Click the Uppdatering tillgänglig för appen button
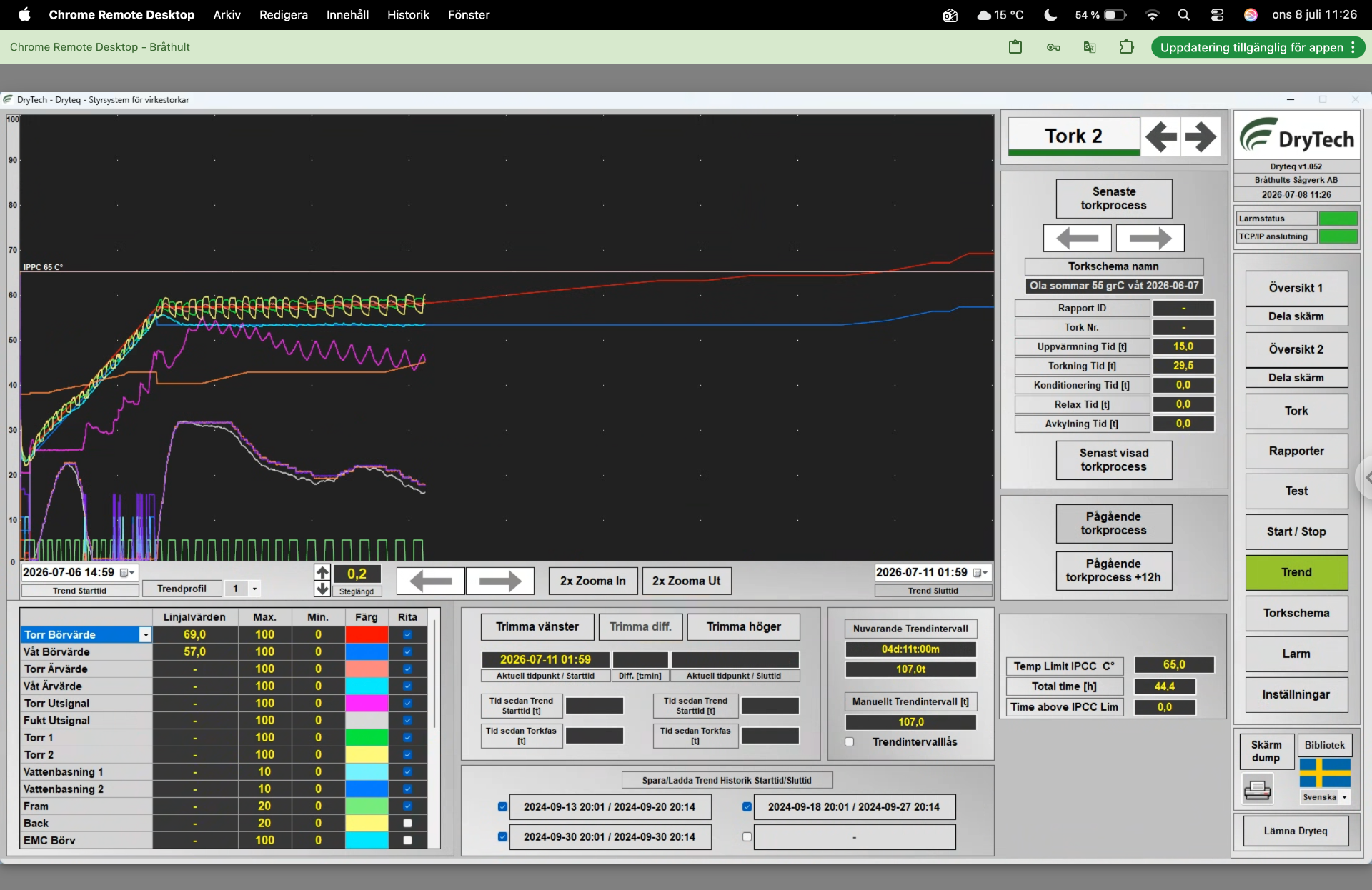Screen dimensions: 1372x890 (x=1258, y=47)
